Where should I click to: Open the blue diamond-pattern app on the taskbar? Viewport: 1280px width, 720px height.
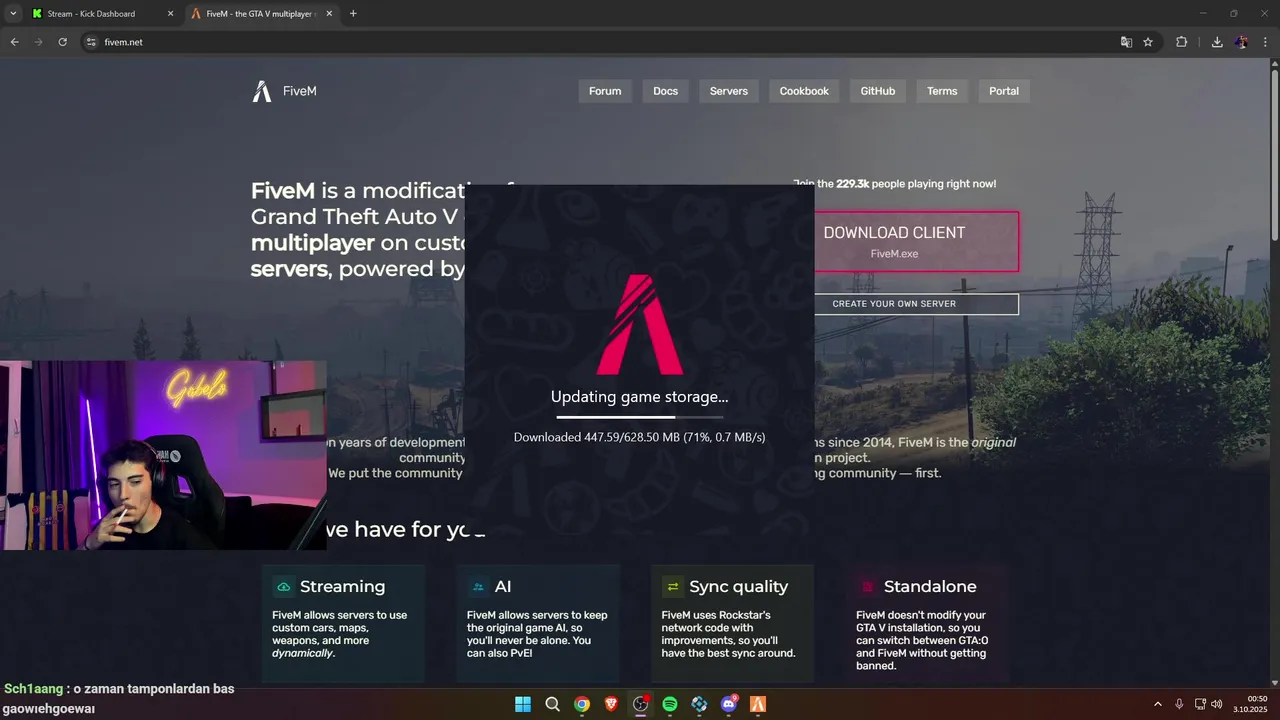[x=699, y=704]
